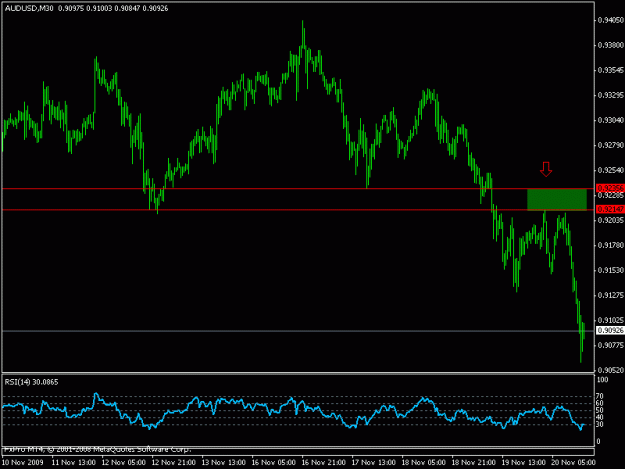
Task: Click the RSI scale value 30
Action: pos(600,425)
